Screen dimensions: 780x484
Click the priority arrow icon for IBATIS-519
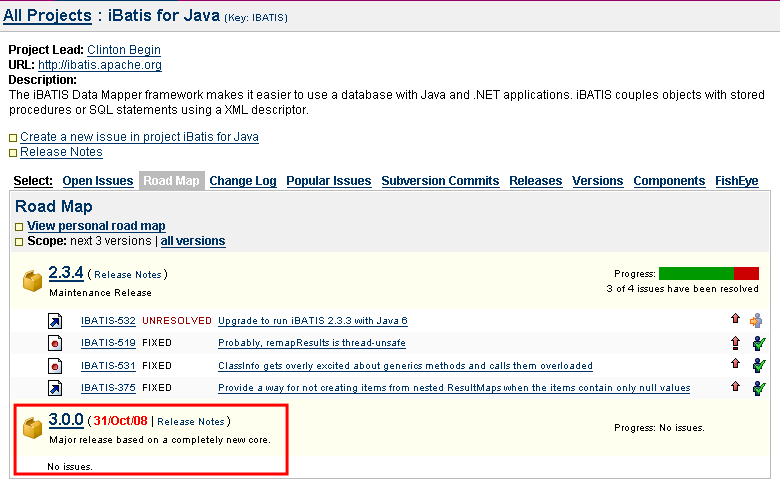click(735, 342)
